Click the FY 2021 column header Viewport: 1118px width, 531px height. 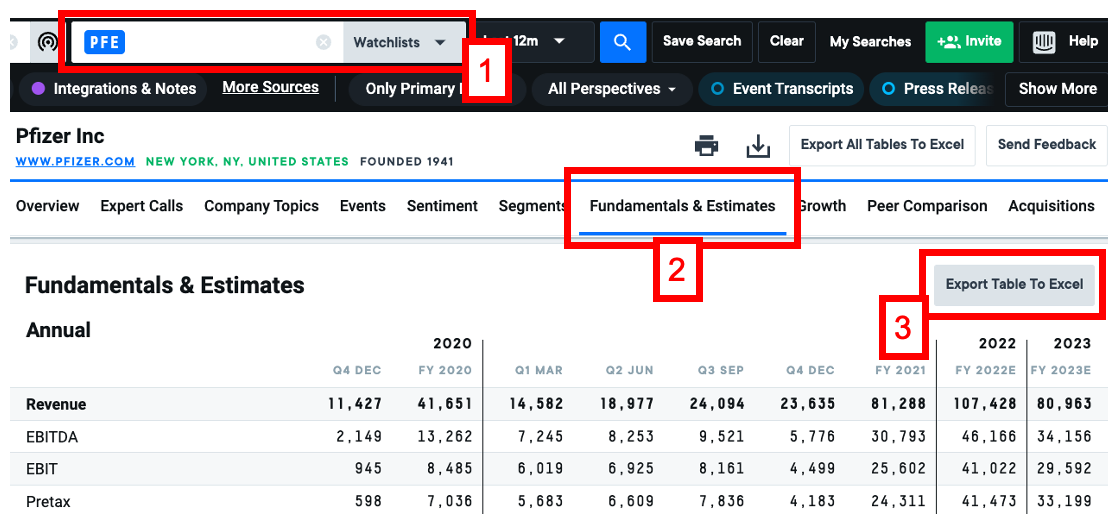pyautogui.click(x=901, y=371)
